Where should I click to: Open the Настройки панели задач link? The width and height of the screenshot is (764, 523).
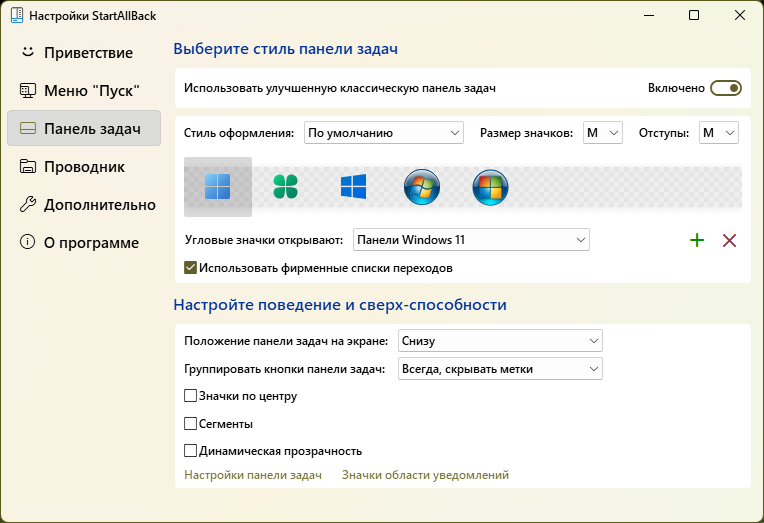pos(253,475)
